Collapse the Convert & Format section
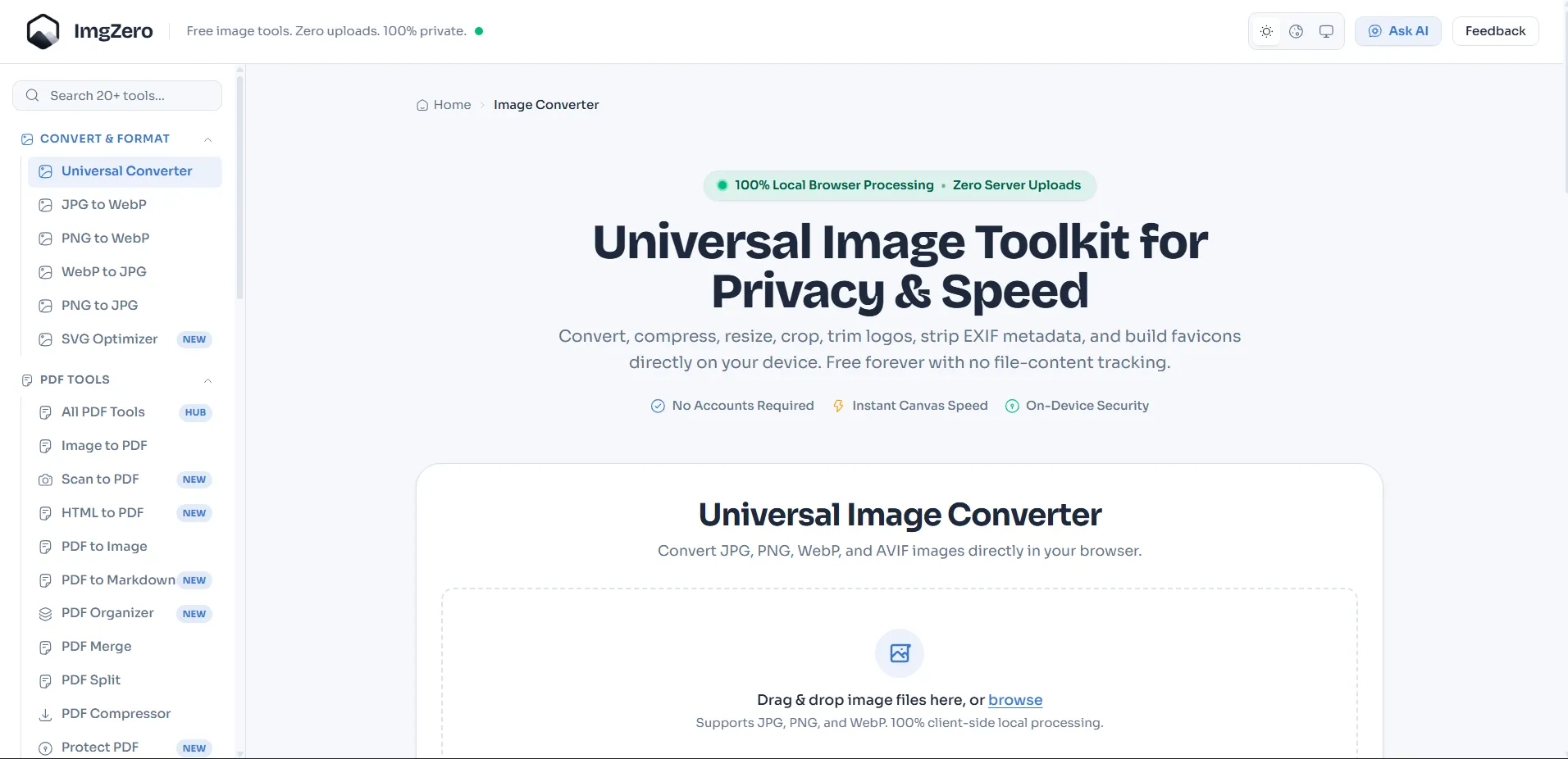 pyautogui.click(x=208, y=139)
